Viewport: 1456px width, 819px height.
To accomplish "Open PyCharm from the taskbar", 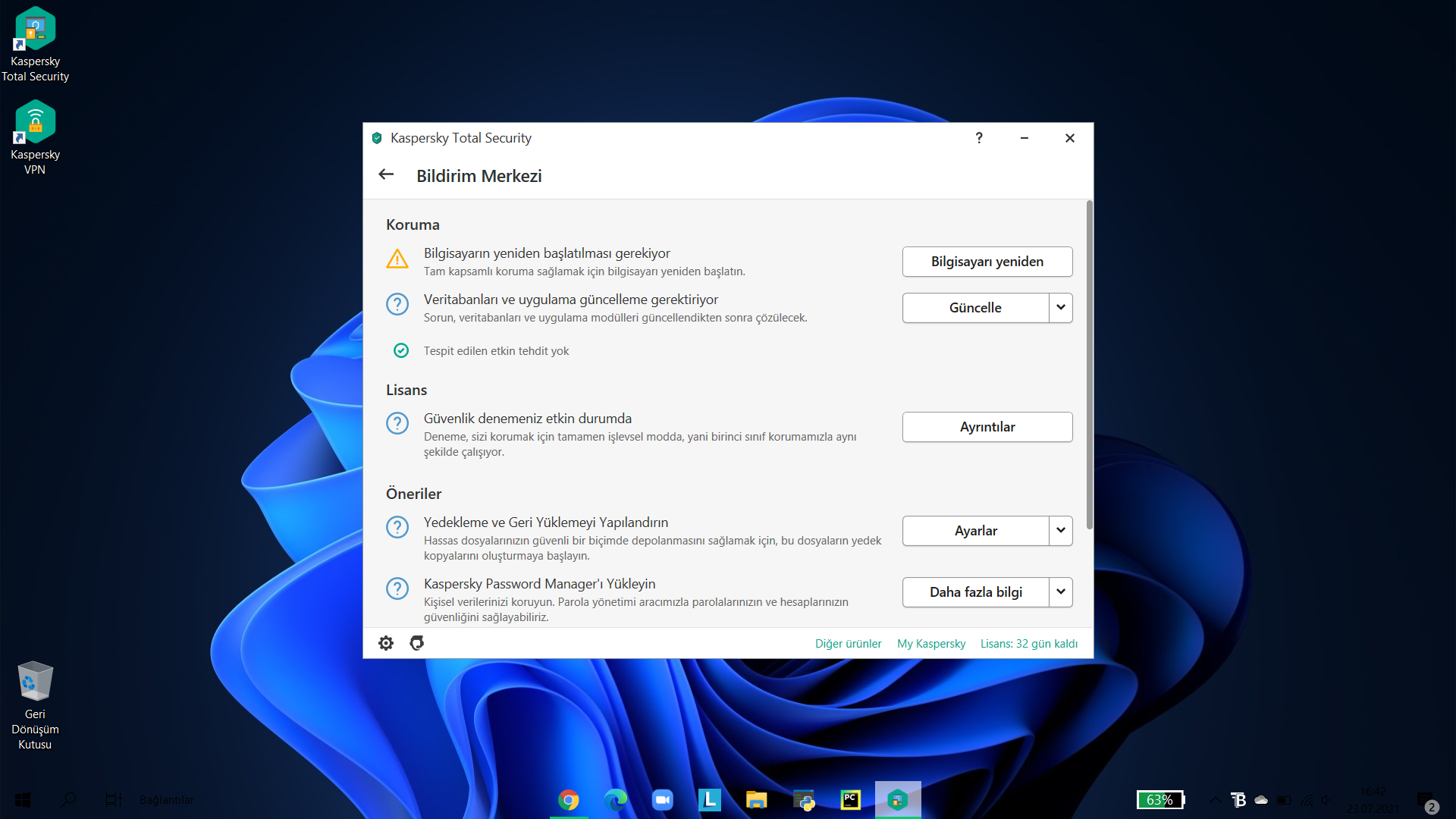I will tap(851, 800).
